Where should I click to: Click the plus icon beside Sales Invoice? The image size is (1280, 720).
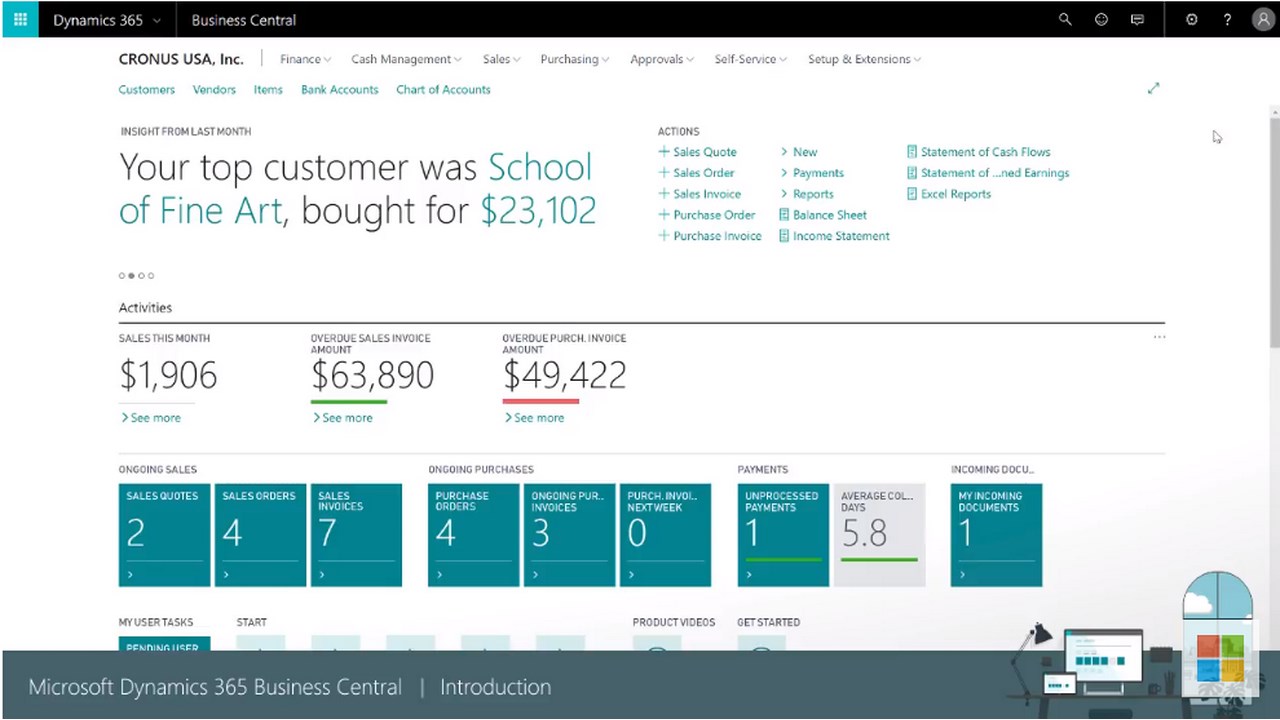tap(663, 194)
